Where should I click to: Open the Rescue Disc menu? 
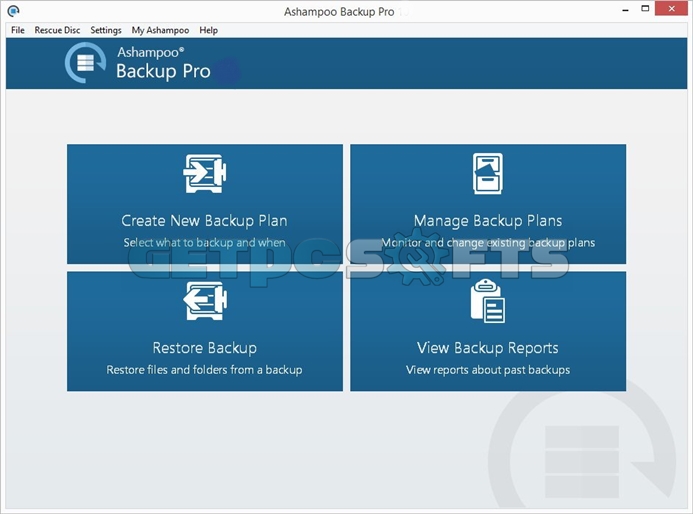tap(57, 30)
